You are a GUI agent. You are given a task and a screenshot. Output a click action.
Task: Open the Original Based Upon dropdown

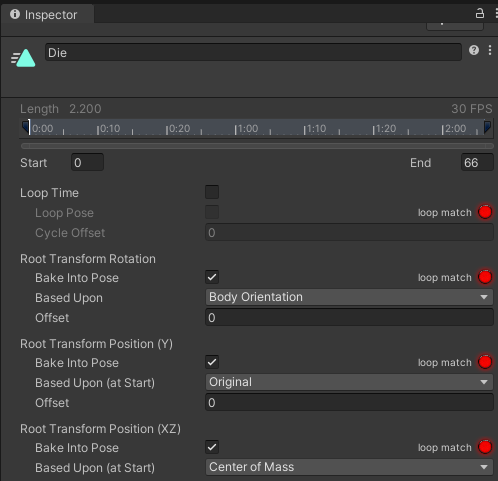(349, 382)
